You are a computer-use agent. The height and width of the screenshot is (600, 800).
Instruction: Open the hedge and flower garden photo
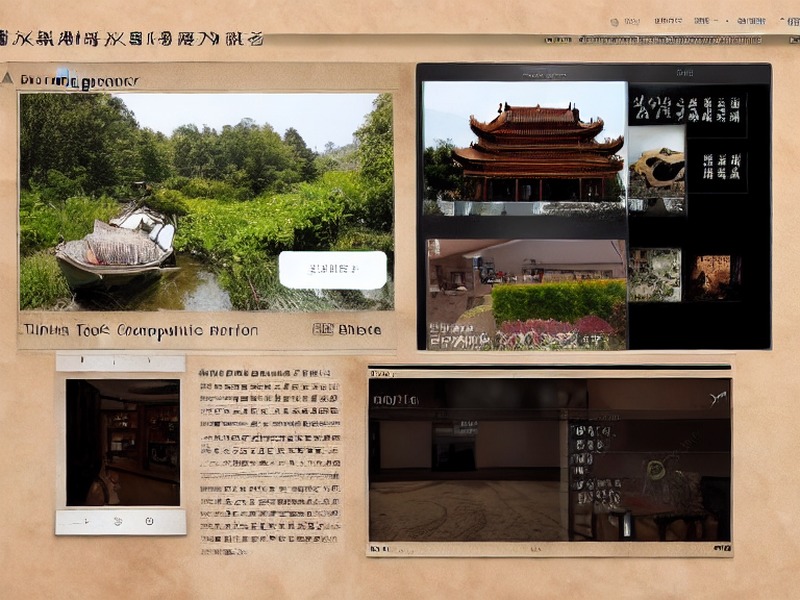pyautogui.click(x=527, y=294)
